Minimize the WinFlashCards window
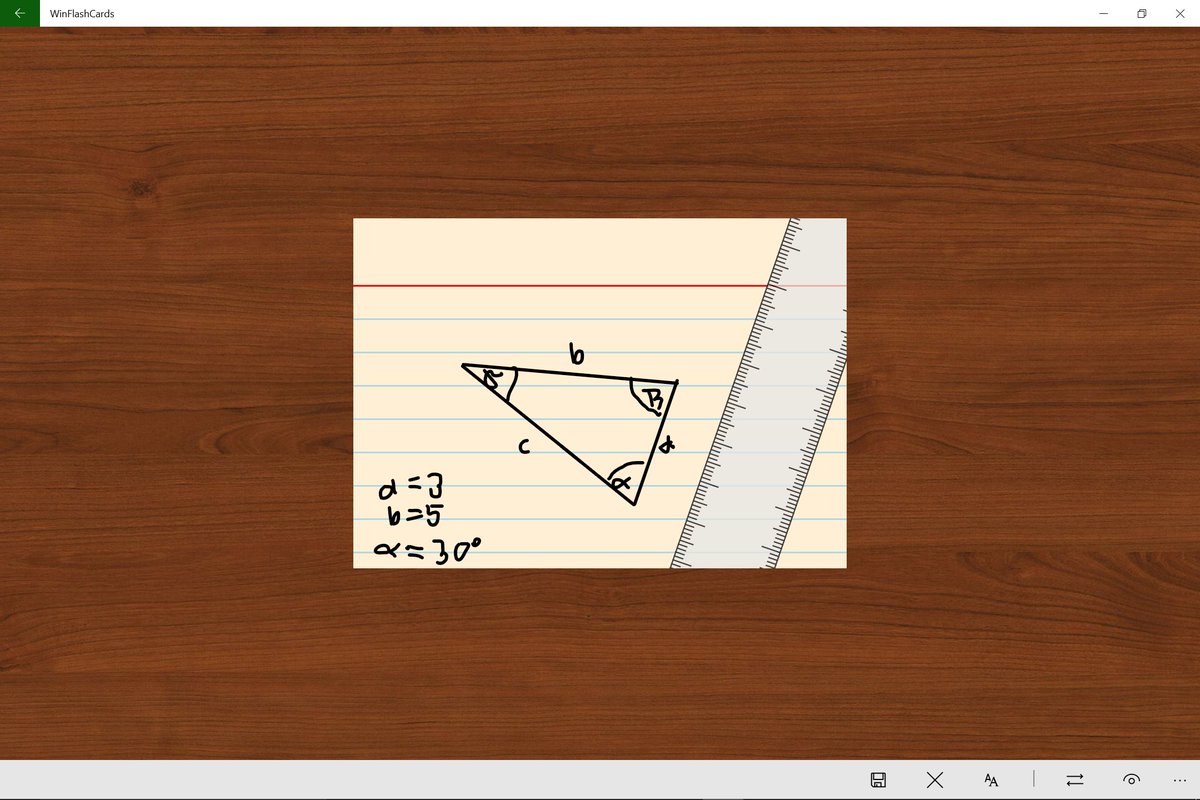The image size is (1200, 800). point(1103,13)
